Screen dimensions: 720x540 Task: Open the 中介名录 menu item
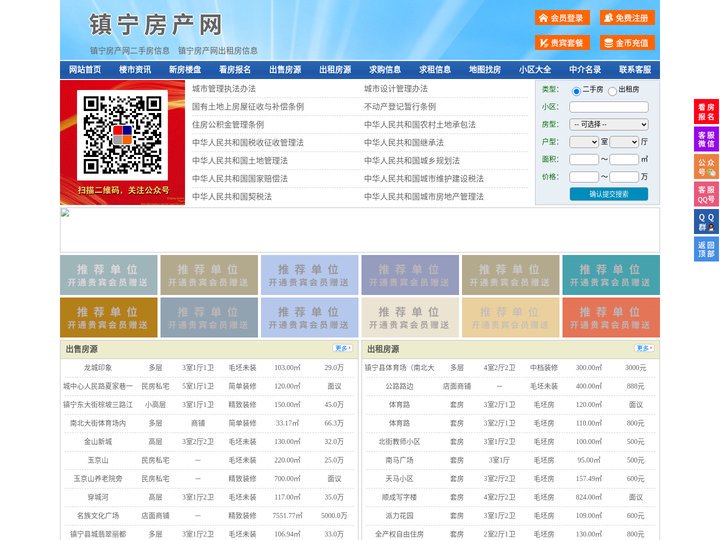585,69
